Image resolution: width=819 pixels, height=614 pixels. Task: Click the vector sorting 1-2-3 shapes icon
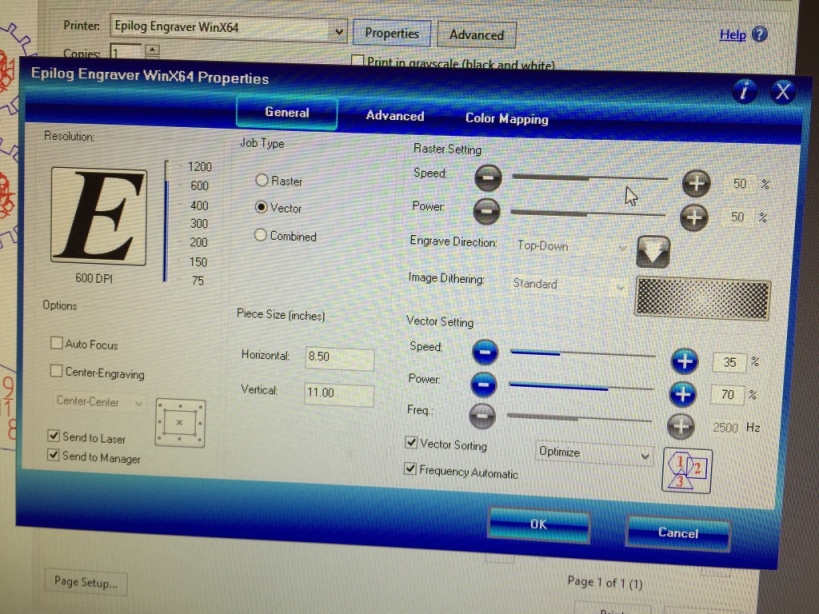click(x=686, y=470)
